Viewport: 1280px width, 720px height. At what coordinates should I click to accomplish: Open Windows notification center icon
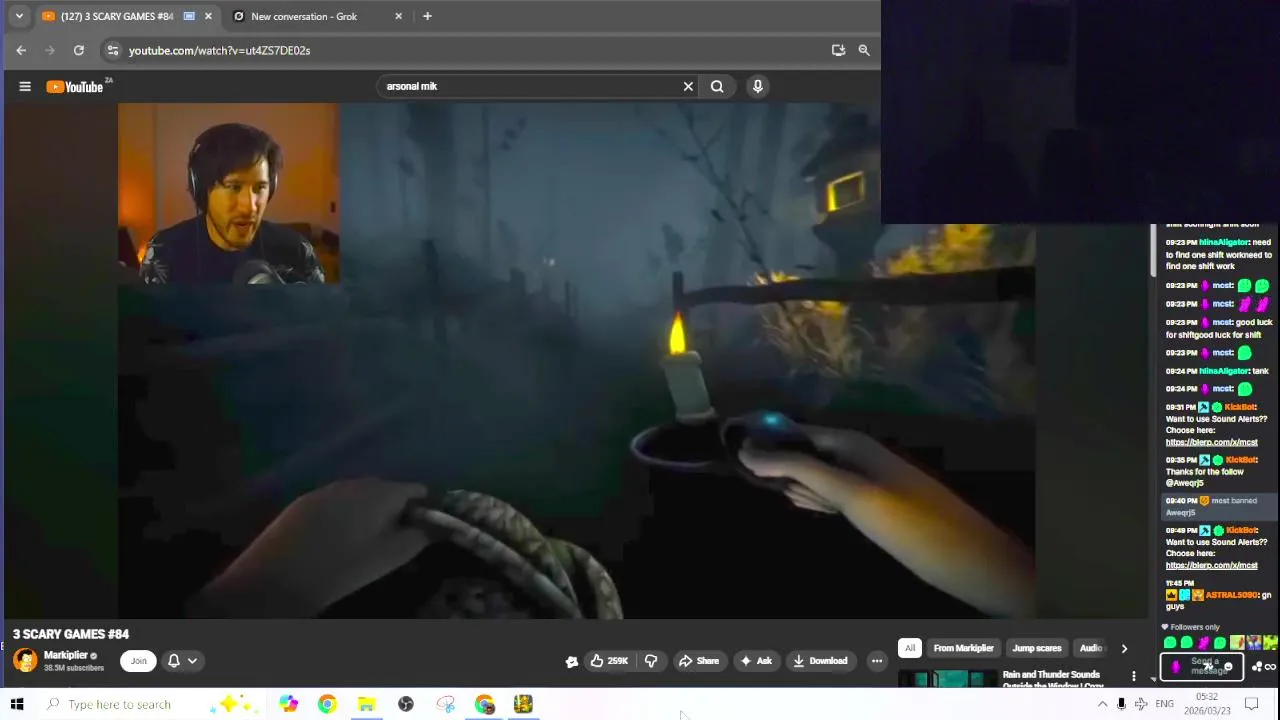click(1251, 704)
